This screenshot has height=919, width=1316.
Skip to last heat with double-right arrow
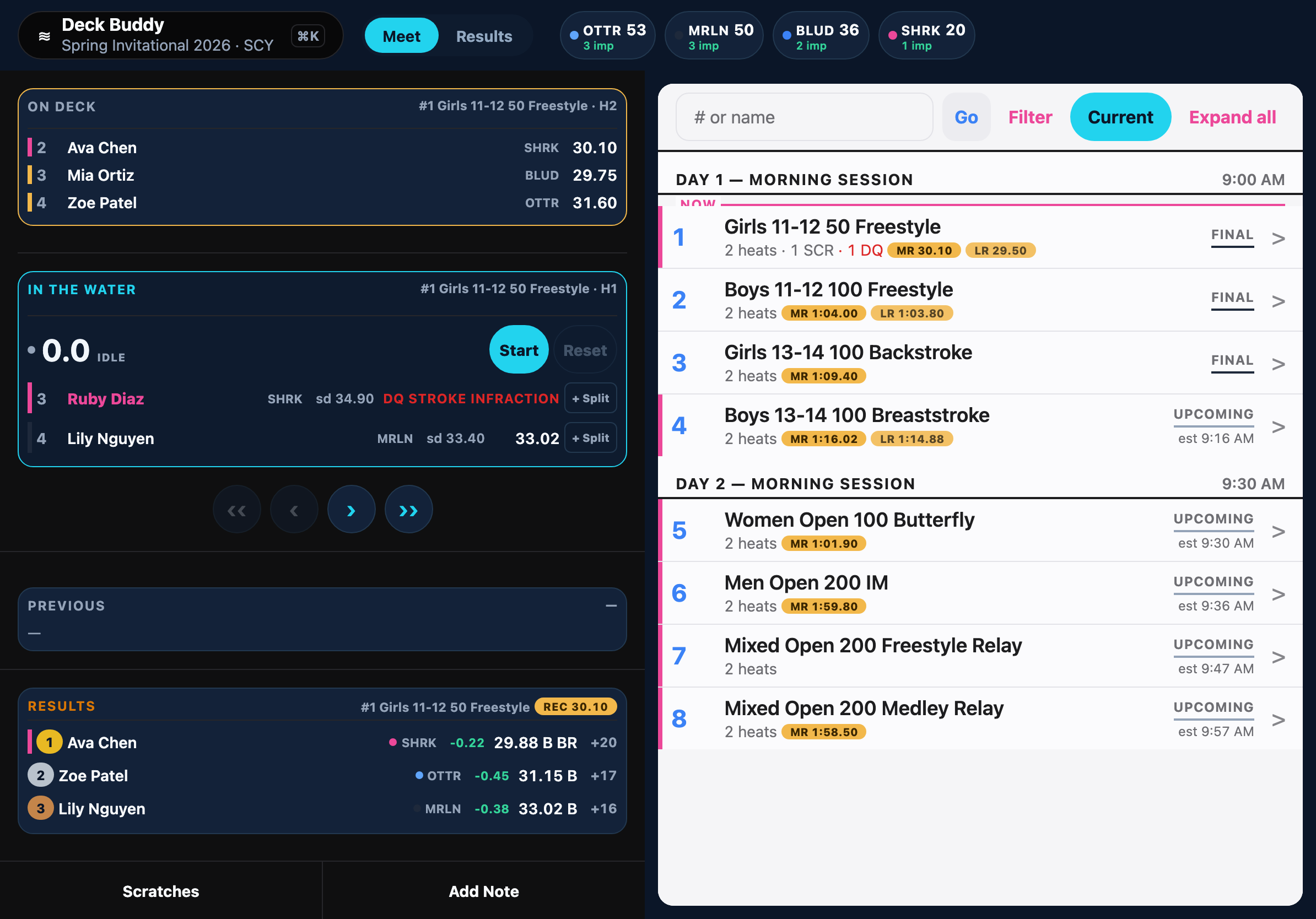pos(409,509)
